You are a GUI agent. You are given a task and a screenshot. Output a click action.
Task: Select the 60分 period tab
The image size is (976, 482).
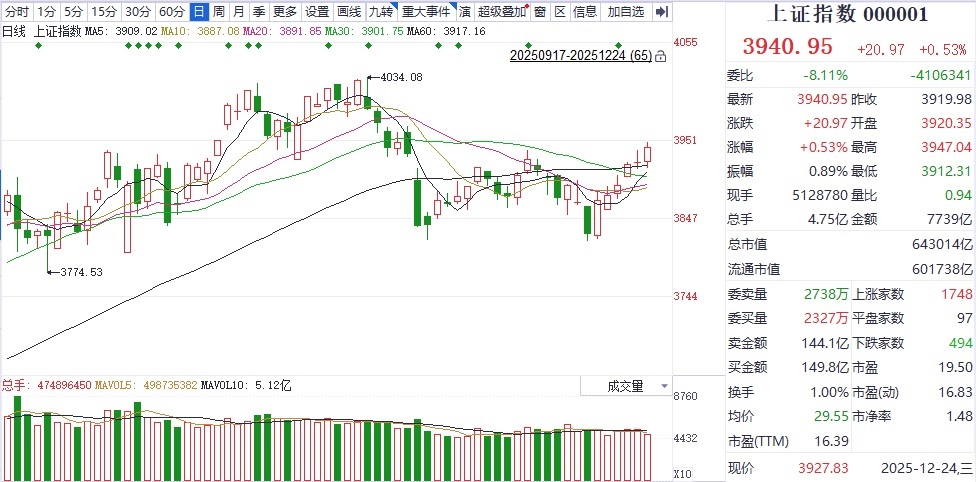click(x=171, y=12)
